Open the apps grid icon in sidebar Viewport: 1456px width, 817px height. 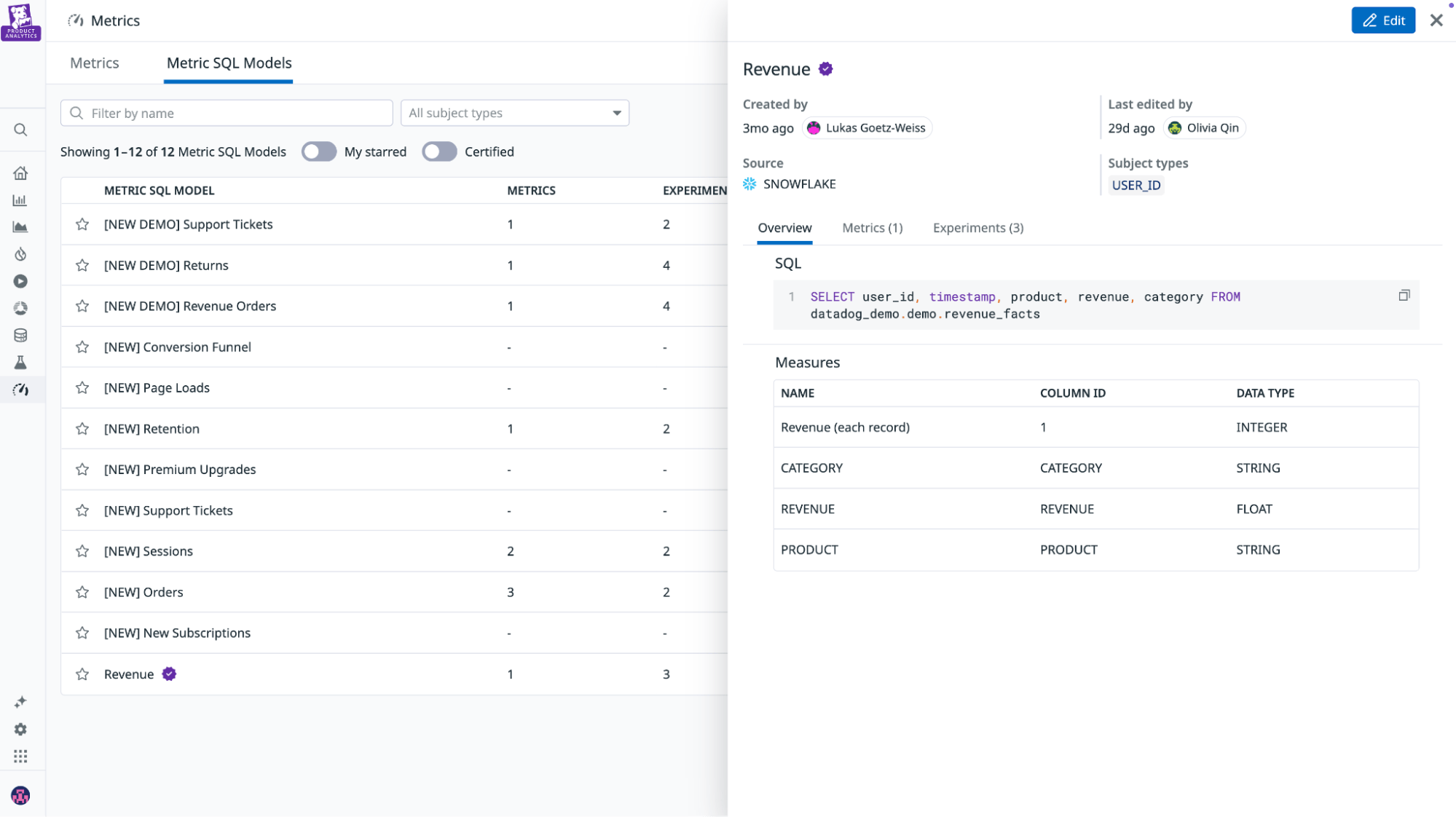click(x=20, y=757)
